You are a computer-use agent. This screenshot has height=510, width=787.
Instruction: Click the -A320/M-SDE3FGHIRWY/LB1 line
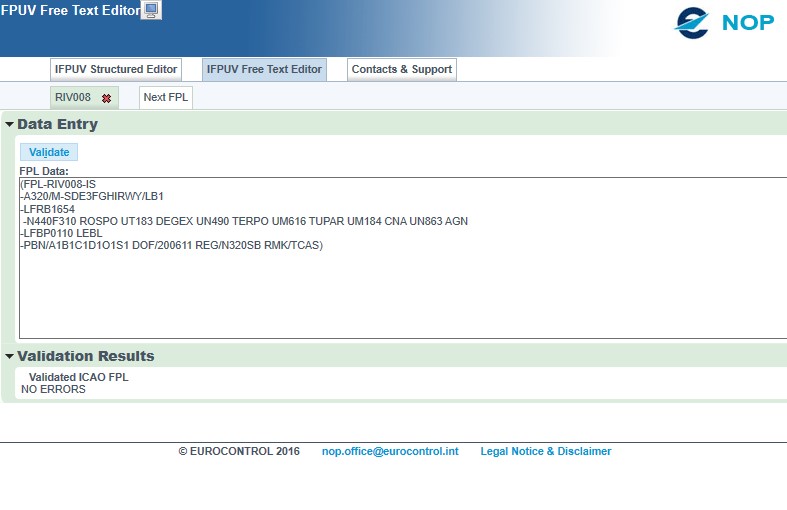[x=92, y=196]
